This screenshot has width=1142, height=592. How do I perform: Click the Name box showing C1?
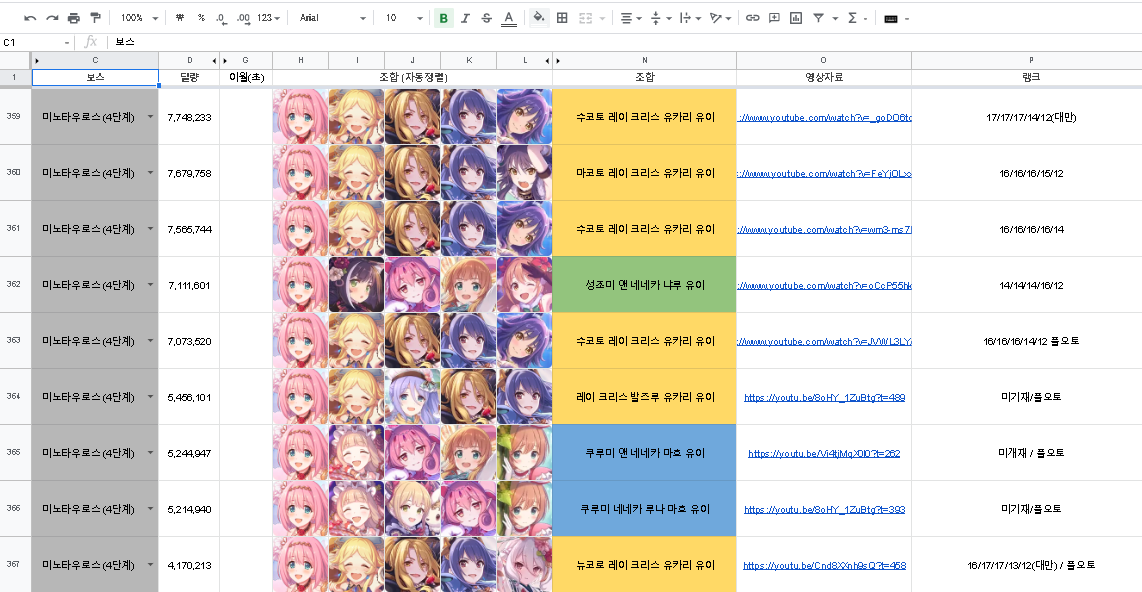pos(36,42)
